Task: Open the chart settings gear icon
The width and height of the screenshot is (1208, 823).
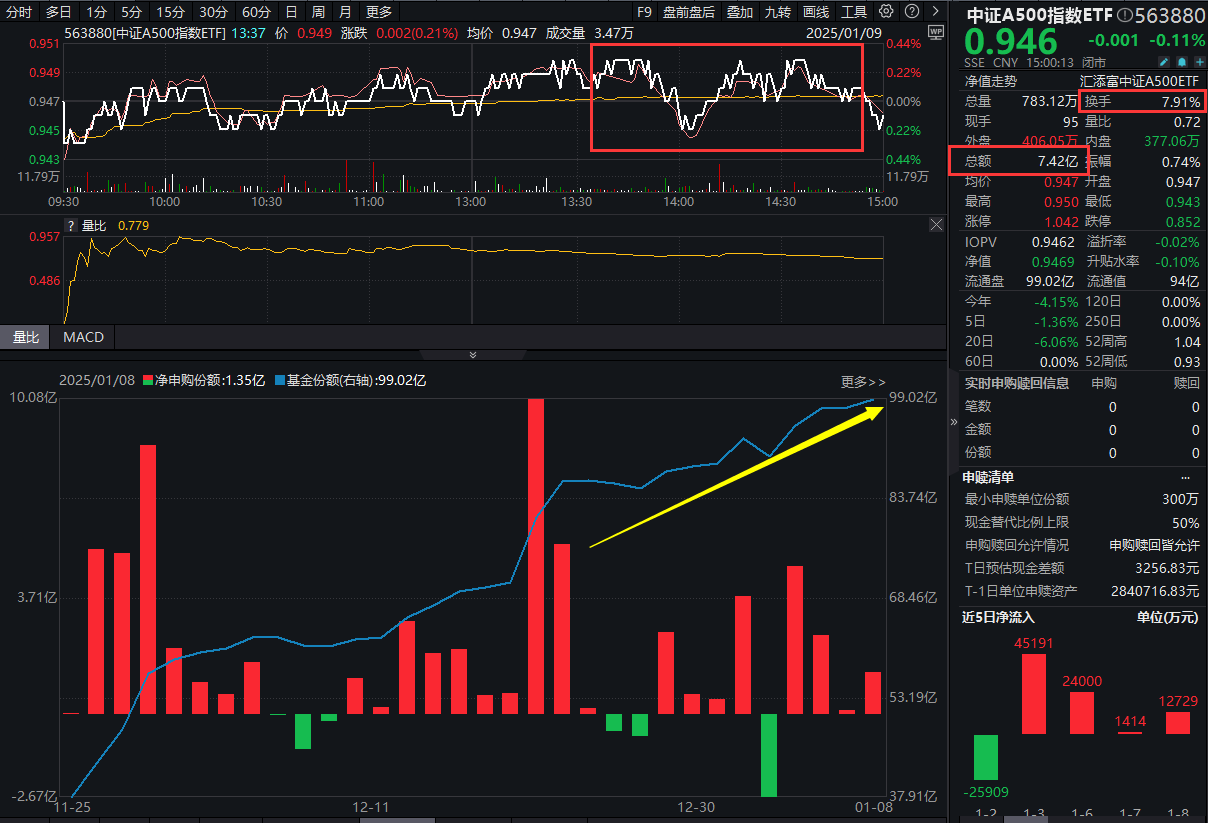Action: point(884,11)
